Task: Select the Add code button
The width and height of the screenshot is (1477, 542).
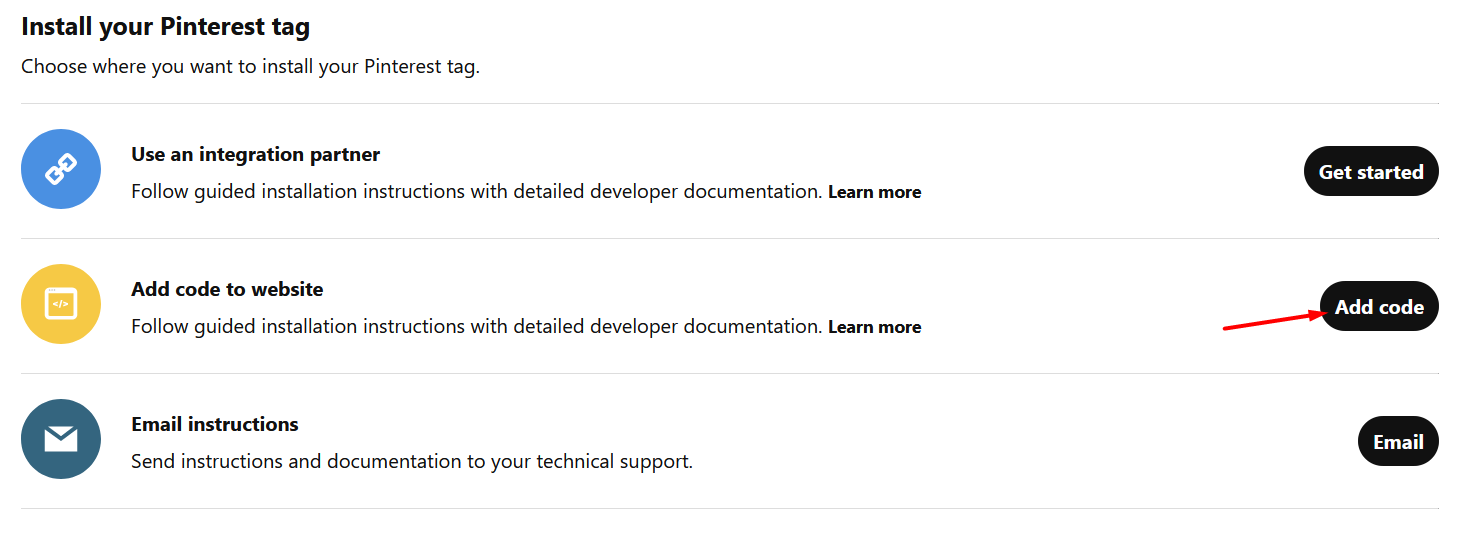Action: [1379, 307]
